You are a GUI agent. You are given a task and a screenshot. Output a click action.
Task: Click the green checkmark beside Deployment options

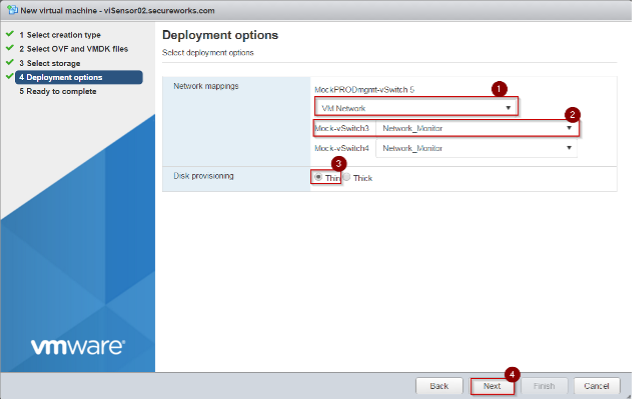point(10,76)
